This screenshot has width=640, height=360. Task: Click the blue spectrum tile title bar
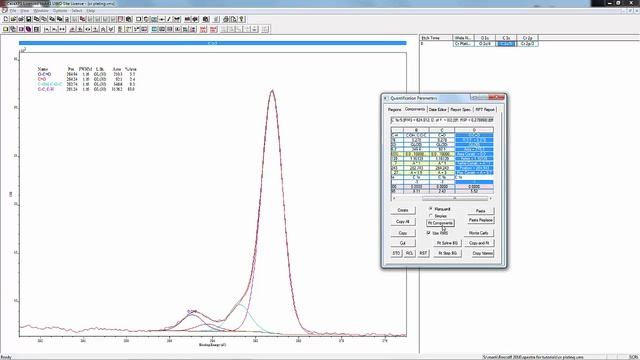(x=212, y=43)
